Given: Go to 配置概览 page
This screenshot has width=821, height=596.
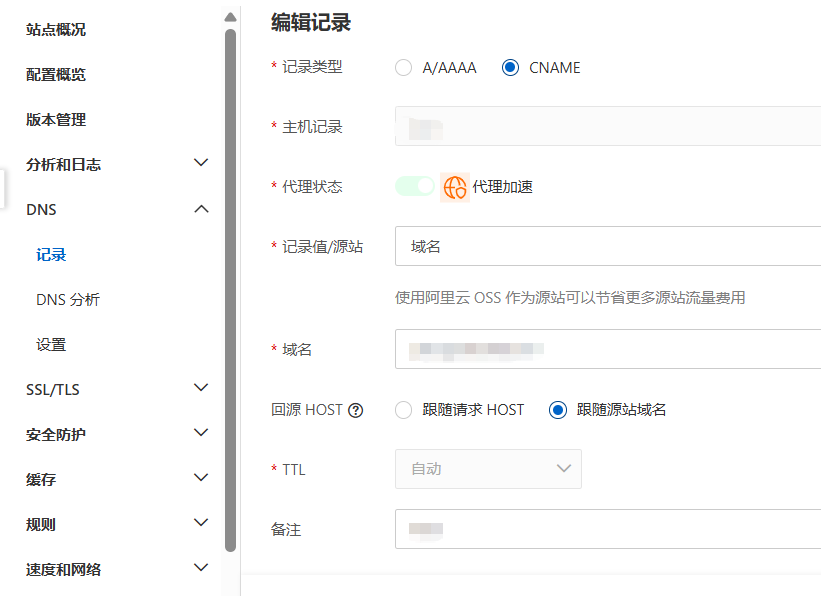Looking at the screenshot, I should [56, 75].
